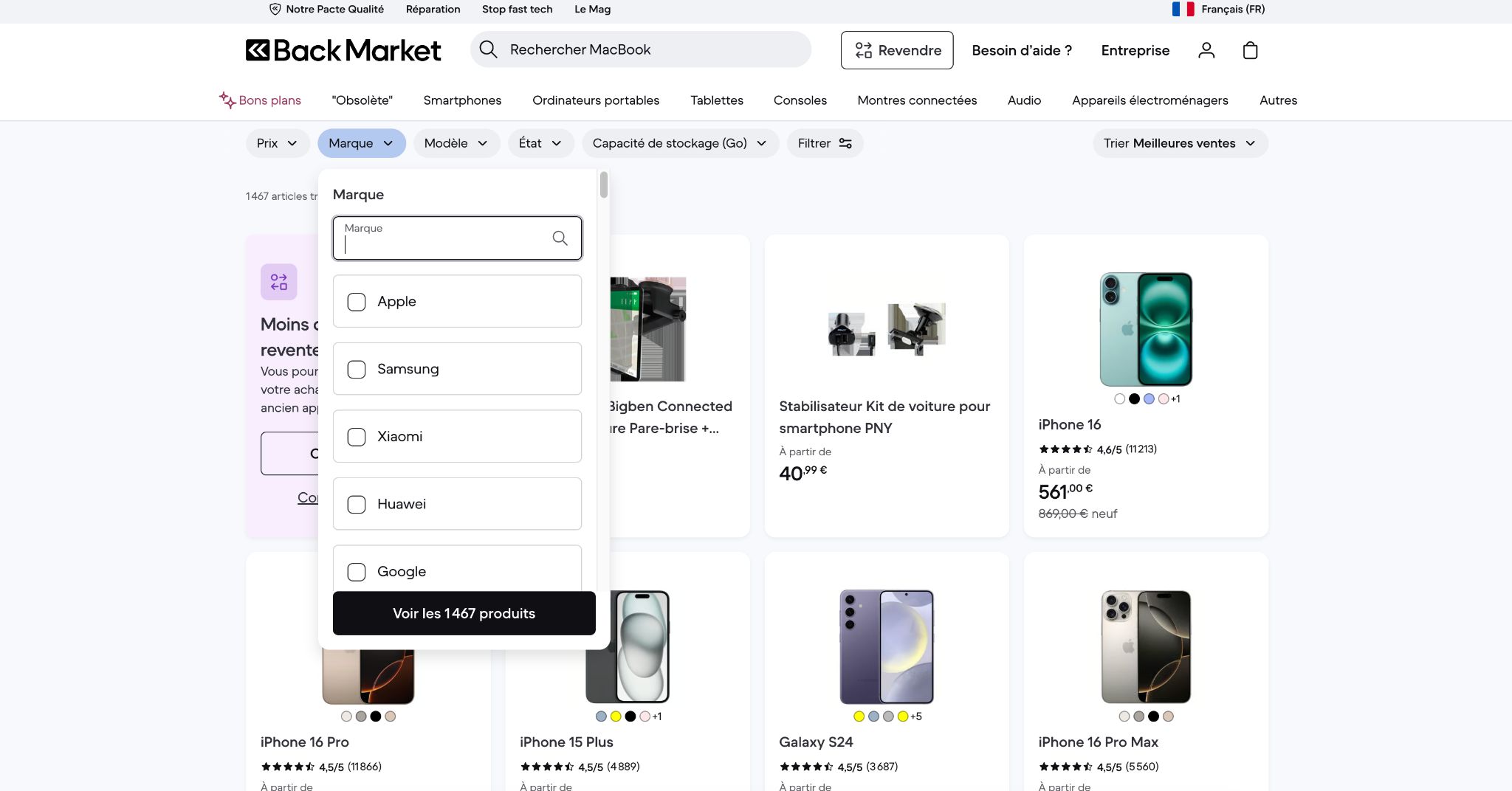1512x791 pixels.
Task: Check the Samsung brand checkbox
Action: tap(357, 369)
